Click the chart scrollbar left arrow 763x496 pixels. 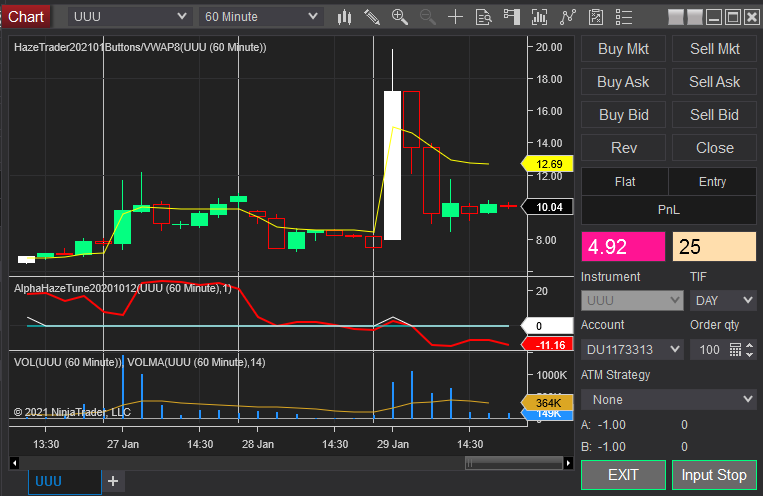coord(14,463)
